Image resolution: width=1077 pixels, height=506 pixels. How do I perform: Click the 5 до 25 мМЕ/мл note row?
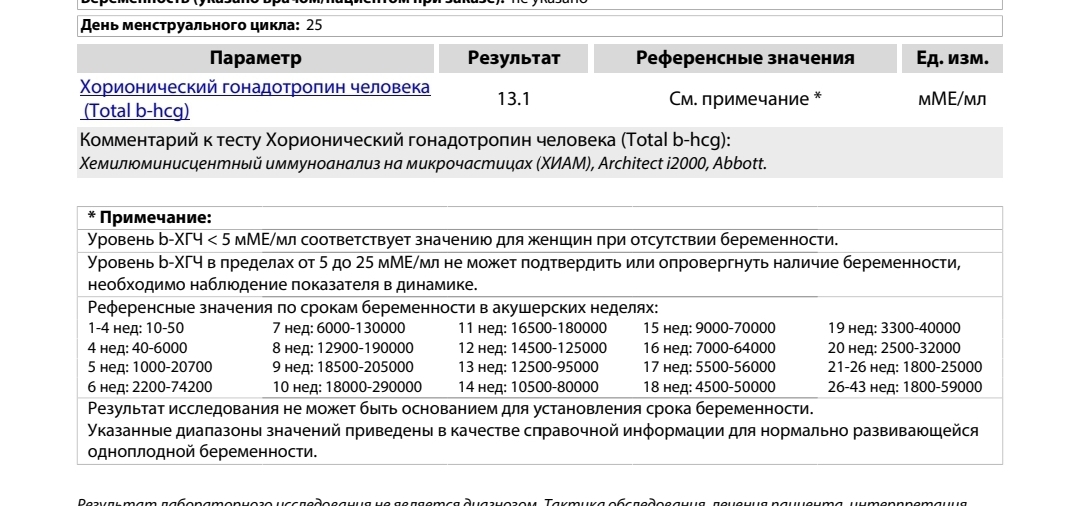click(524, 262)
